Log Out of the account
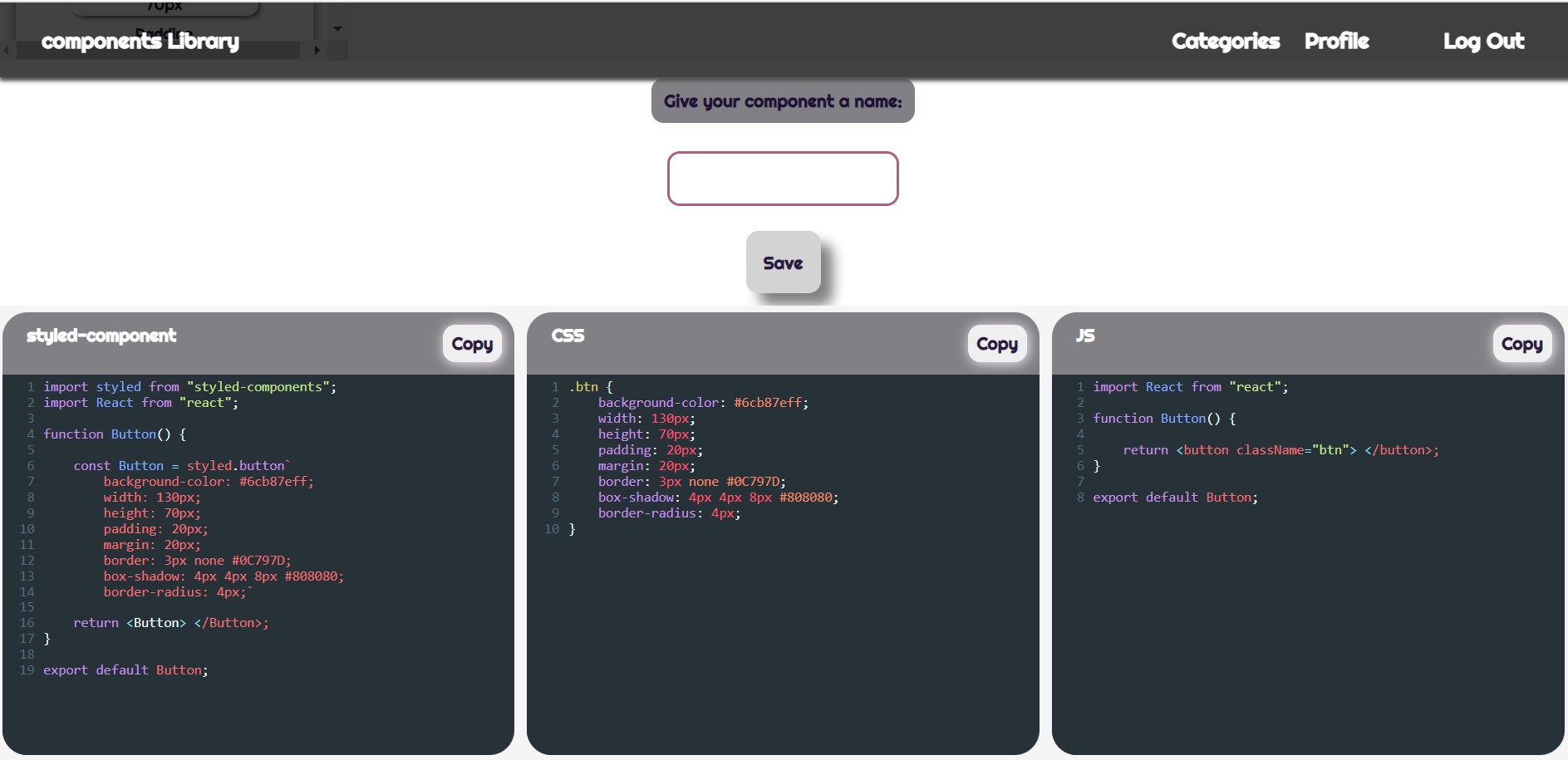 click(x=1483, y=41)
